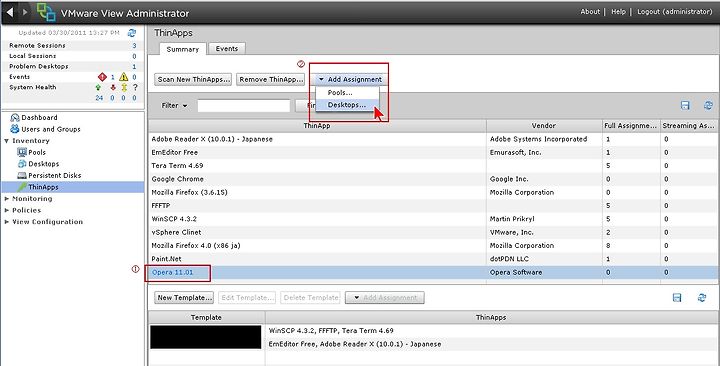Sort by Full Assignments column header

(631, 125)
